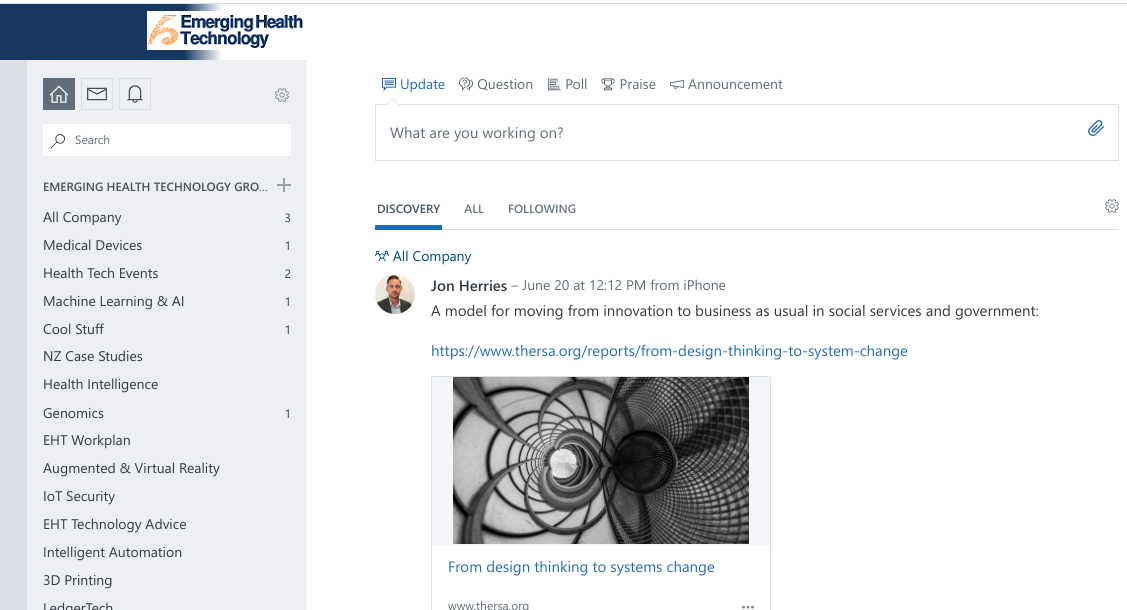Viewport: 1127px width, 610px height.
Task: Open the notifications bell icon
Action: [134, 94]
